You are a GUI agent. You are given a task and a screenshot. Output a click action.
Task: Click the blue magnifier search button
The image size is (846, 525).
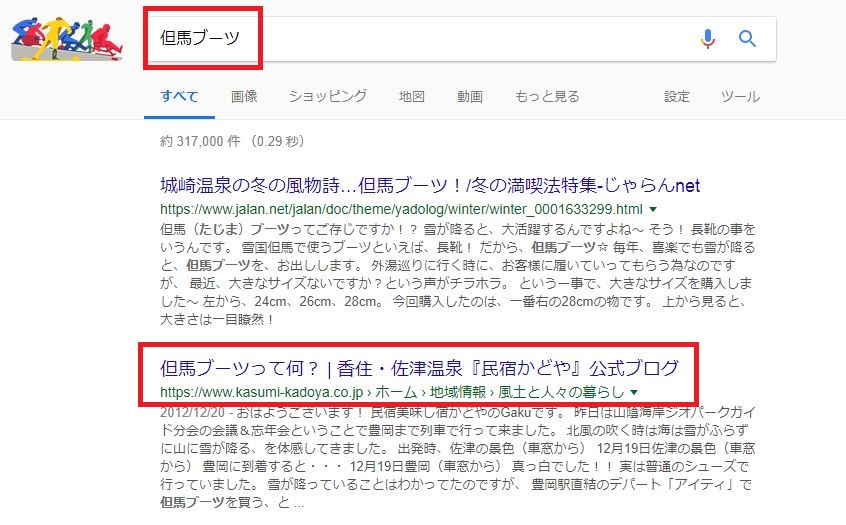[x=747, y=38]
